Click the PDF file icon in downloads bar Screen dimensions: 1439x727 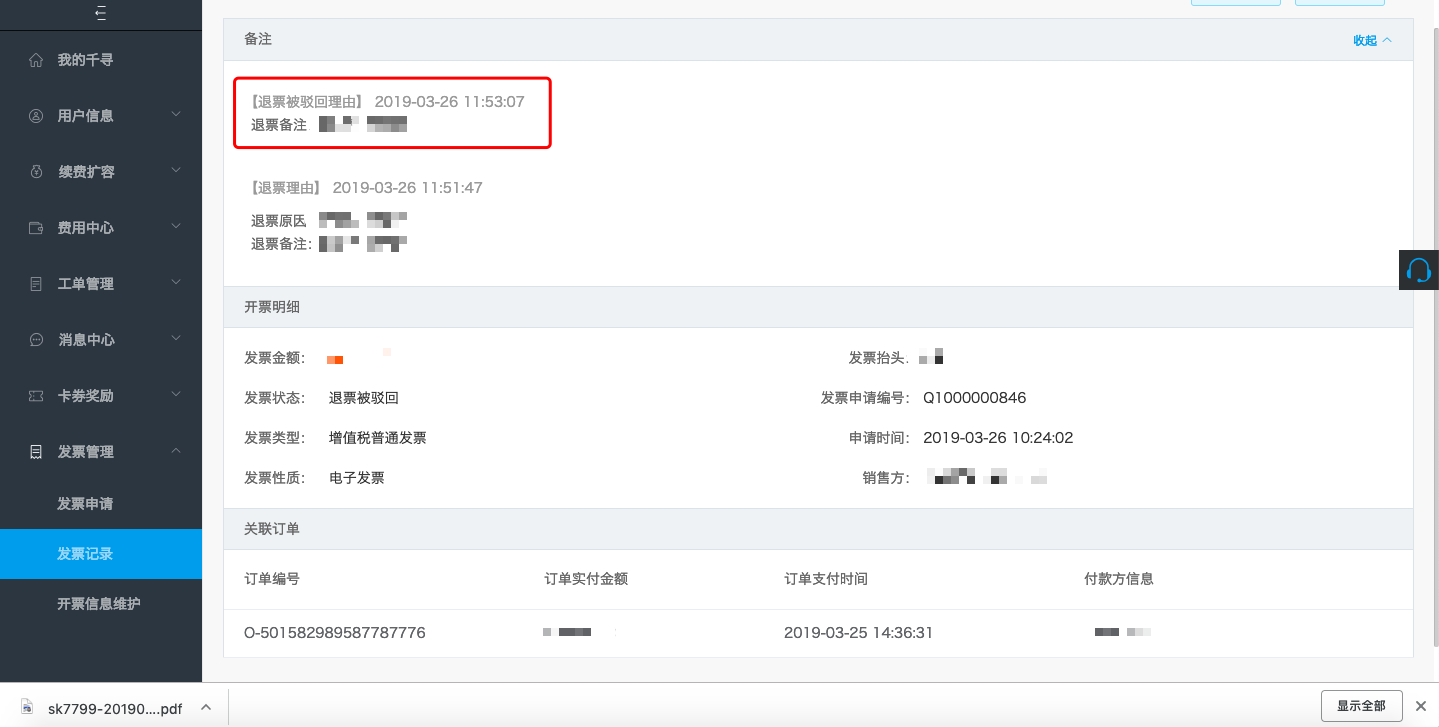27,707
